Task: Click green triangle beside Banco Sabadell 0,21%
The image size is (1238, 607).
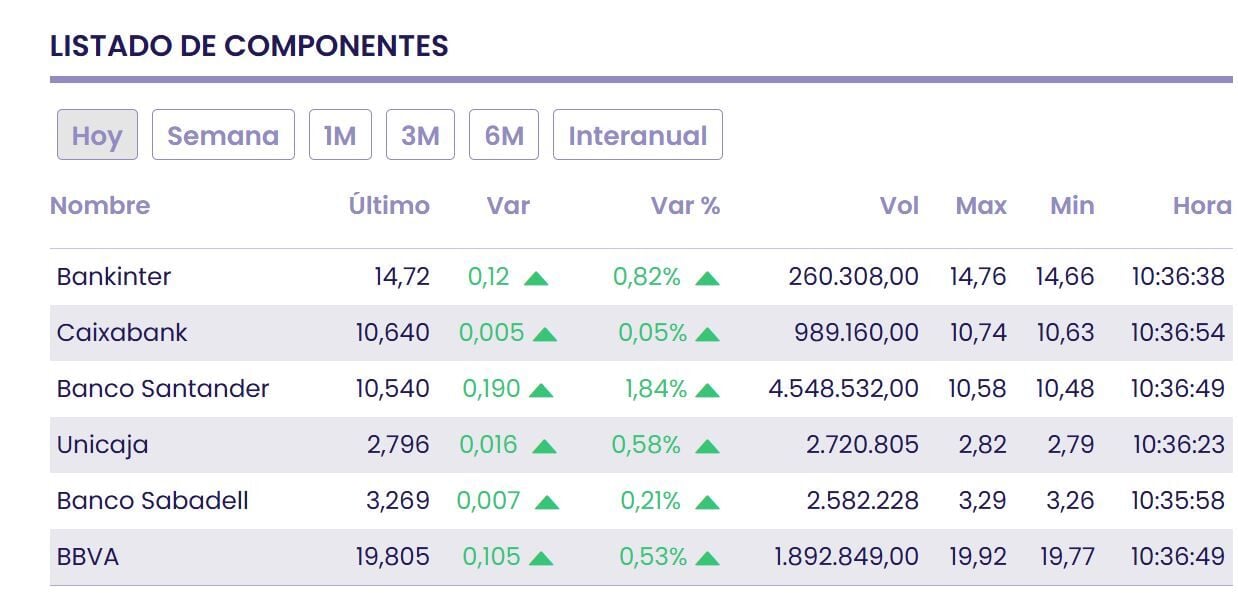Action: pos(707,502)
